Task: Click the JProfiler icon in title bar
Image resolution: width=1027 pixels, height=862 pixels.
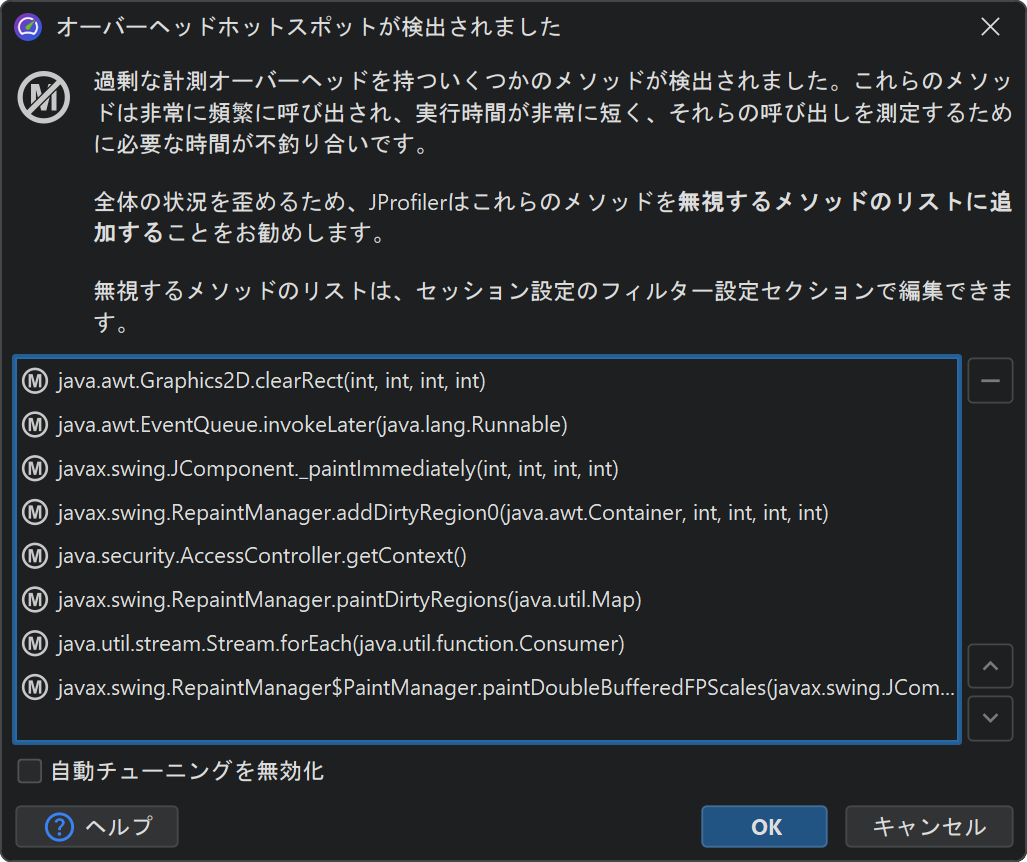Action: tap(28, 27)
